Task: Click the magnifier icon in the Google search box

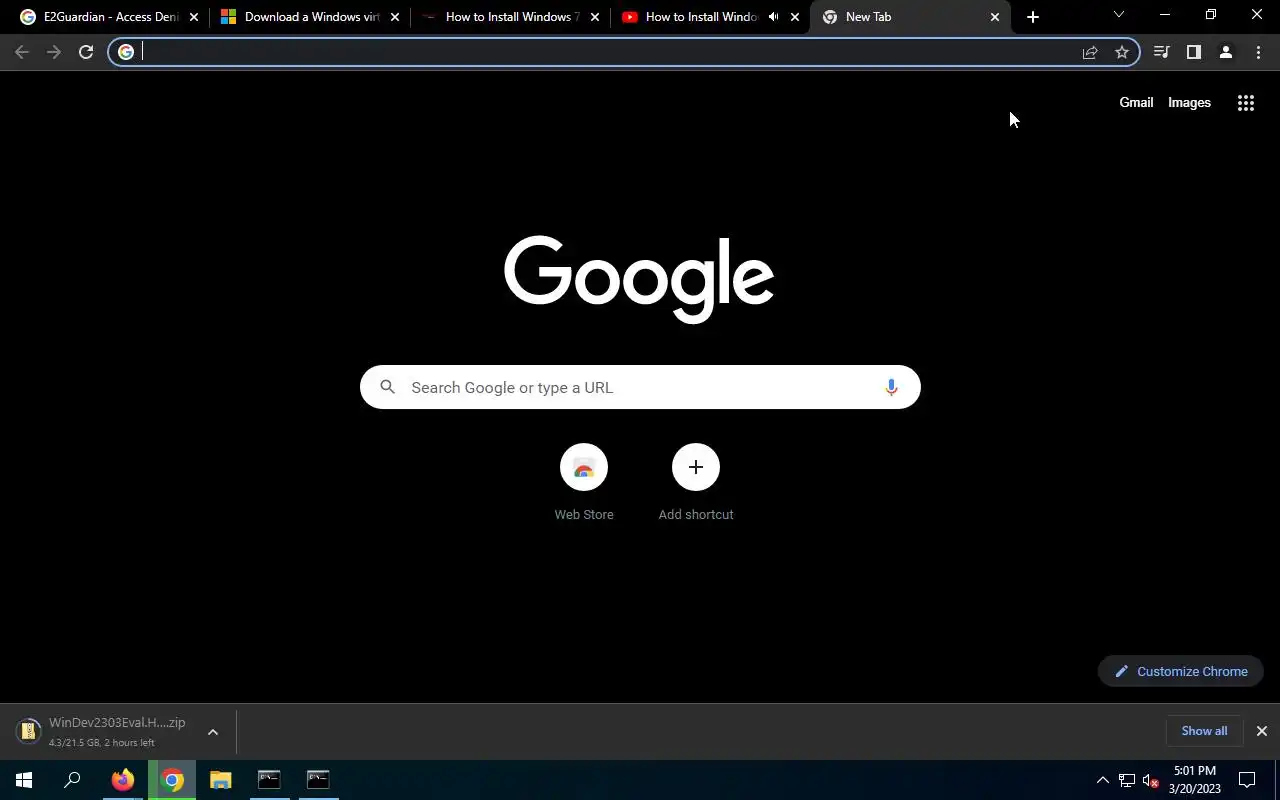Action: [x=388, y=387]
